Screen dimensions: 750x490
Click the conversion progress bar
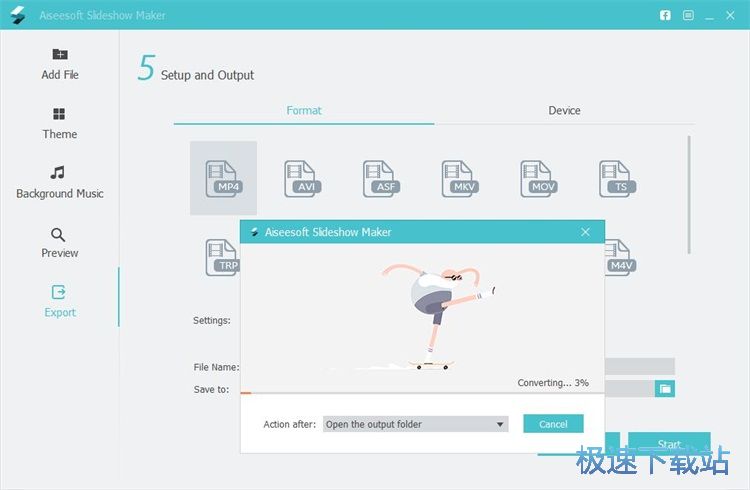(422, 393)
